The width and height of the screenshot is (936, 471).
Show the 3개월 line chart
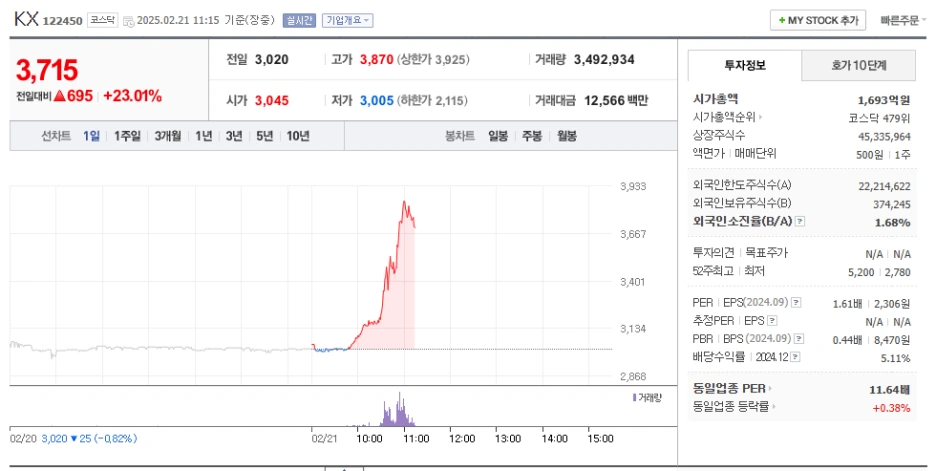[x=168, y=136]
